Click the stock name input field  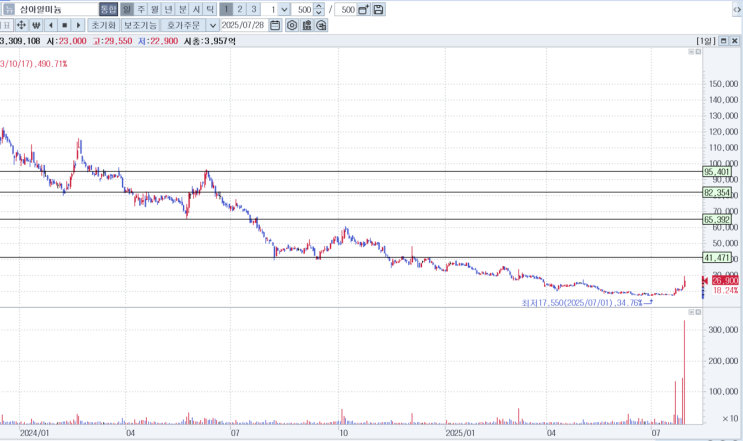click(x=57, y=9)
